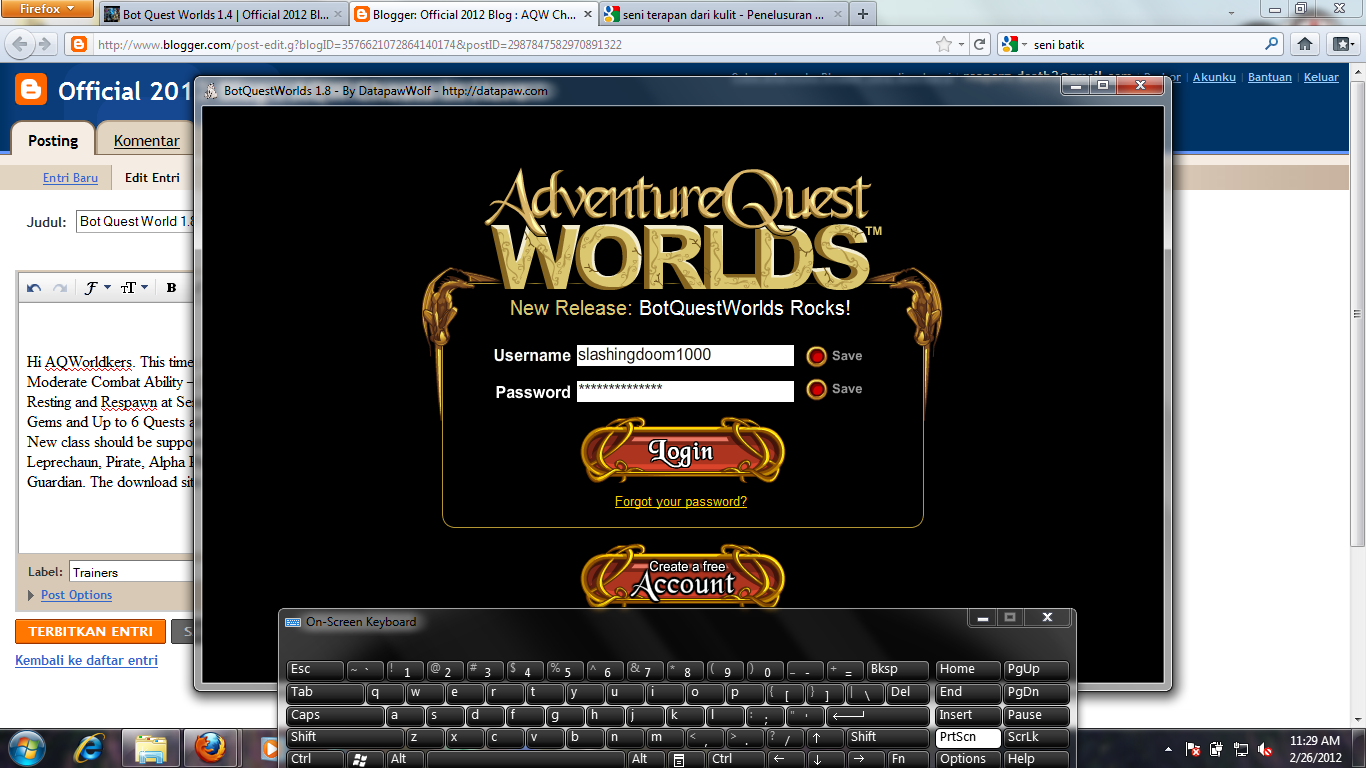Open Windows Explorer from the taskbar
Image resolution: width=1366 pixels, height=768 pixels.
(x=150, y=748)
